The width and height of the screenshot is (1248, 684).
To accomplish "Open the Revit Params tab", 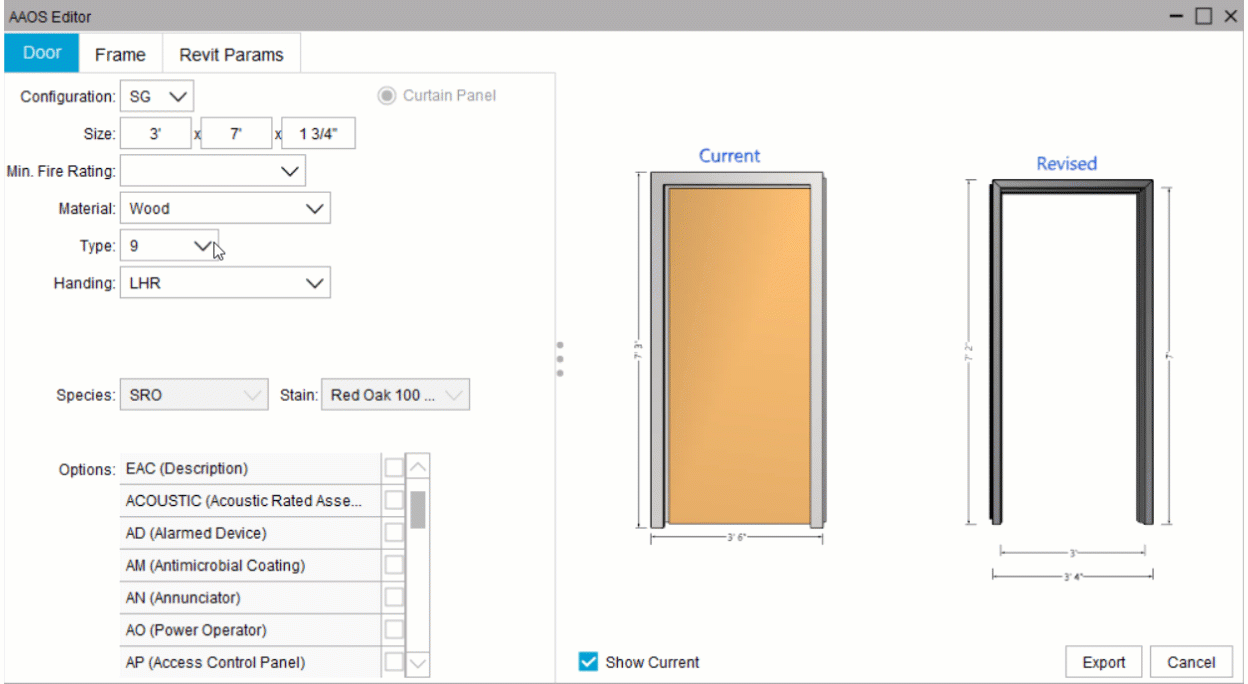I will 231,54.
